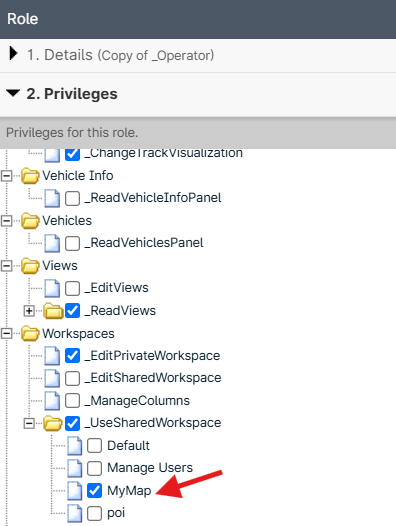Check the poi workspace checkbox
396x526 pixels.
[x=94, y=513]
